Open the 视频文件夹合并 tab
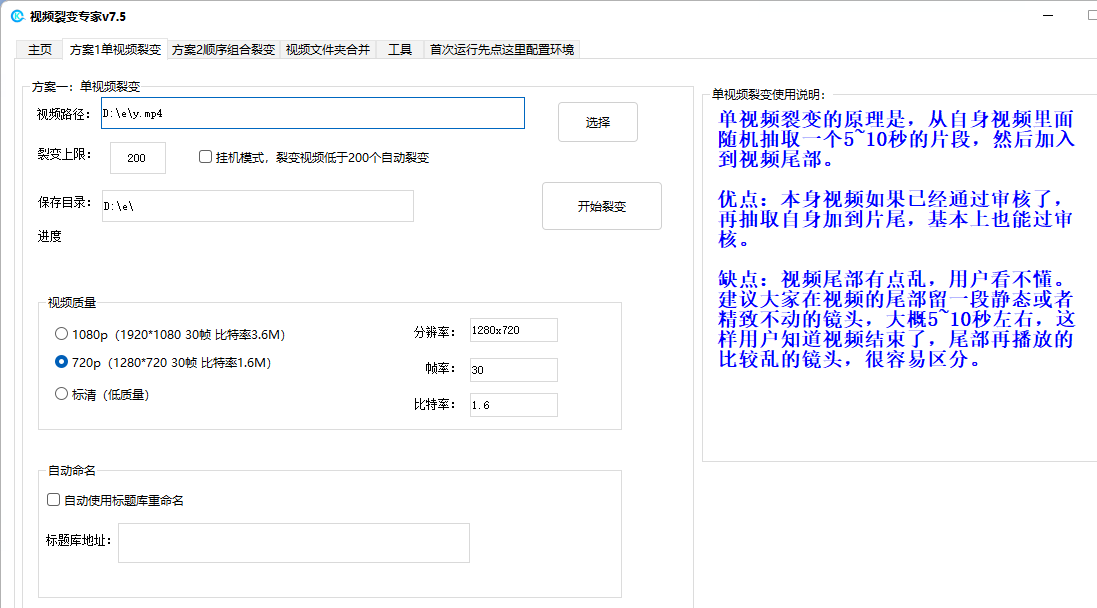 [x=327, y=49]
